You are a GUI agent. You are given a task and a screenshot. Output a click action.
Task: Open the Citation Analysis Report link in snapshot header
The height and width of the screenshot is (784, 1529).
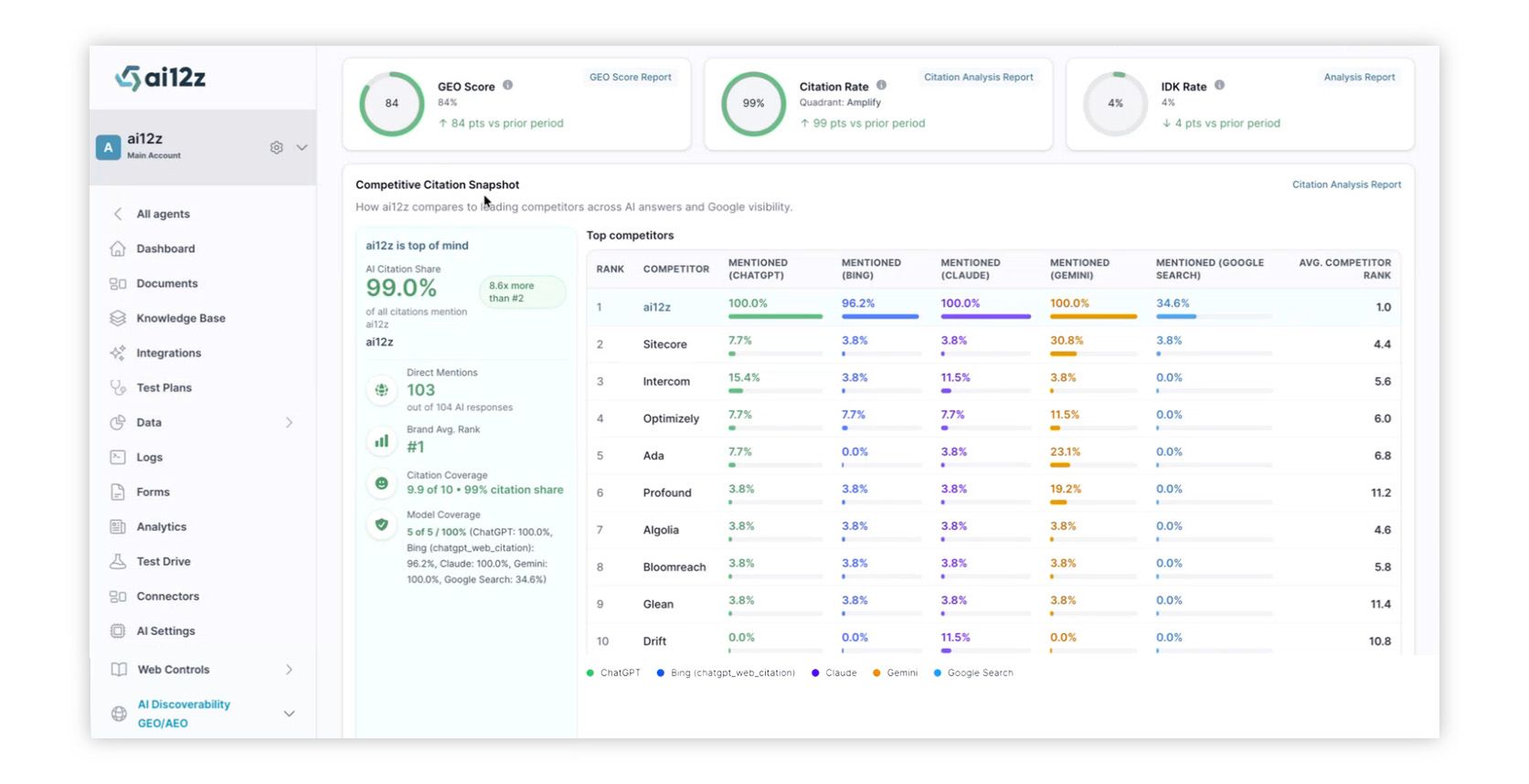pos(1346,185)
